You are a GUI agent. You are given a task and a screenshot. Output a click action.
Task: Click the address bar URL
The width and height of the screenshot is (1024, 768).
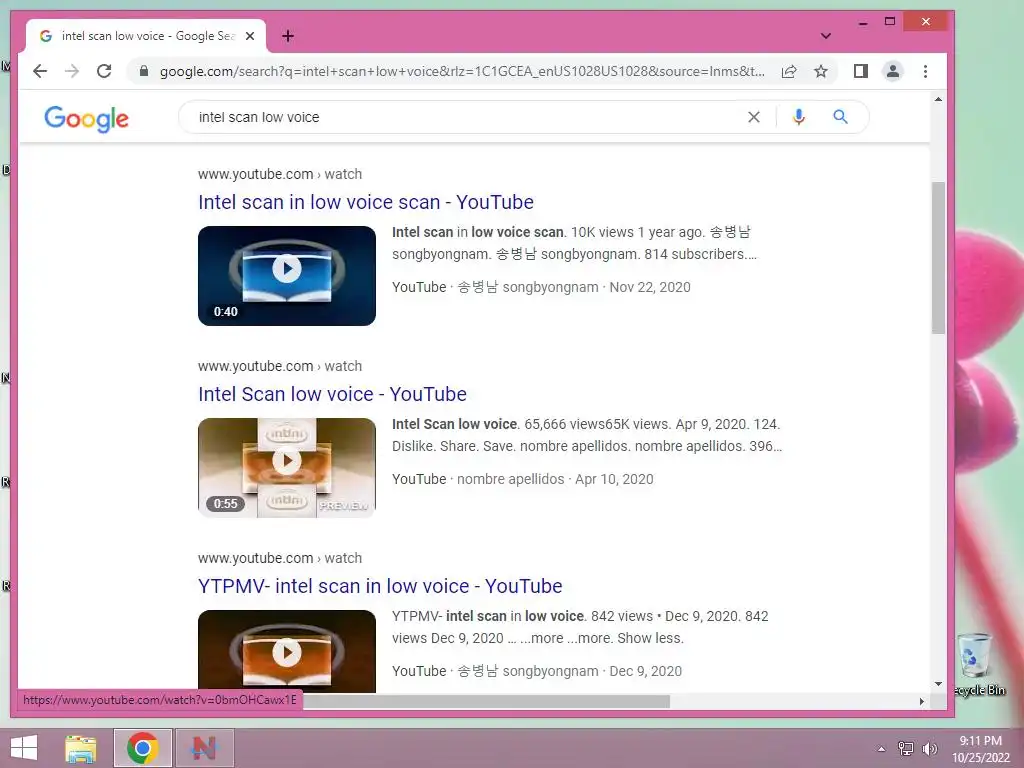pos(462,71)
